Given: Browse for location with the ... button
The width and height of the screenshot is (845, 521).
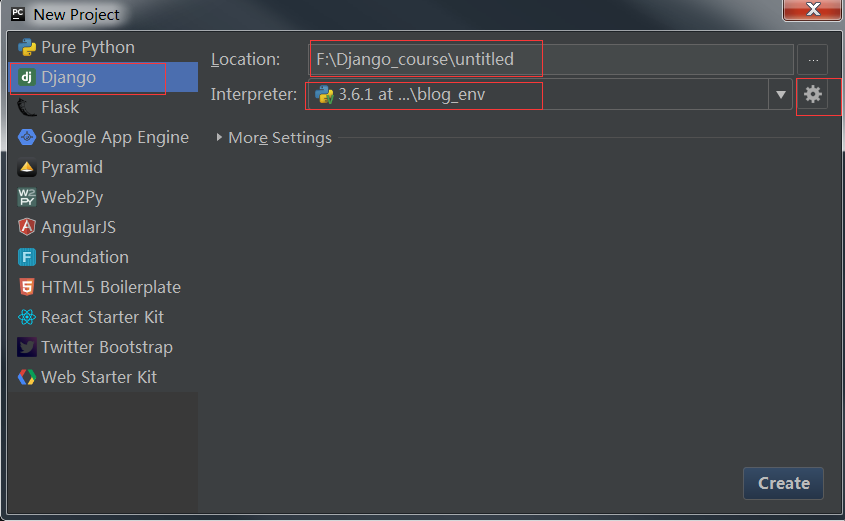Looking at the screenshot, I should coord(813,59).
